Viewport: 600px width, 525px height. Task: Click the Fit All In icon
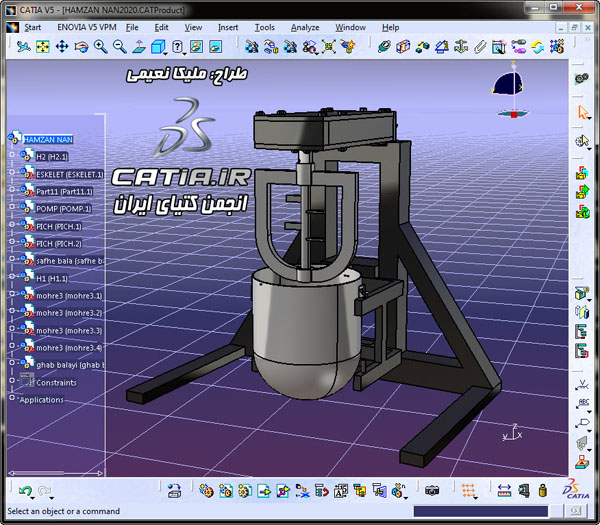click(42, 47)
